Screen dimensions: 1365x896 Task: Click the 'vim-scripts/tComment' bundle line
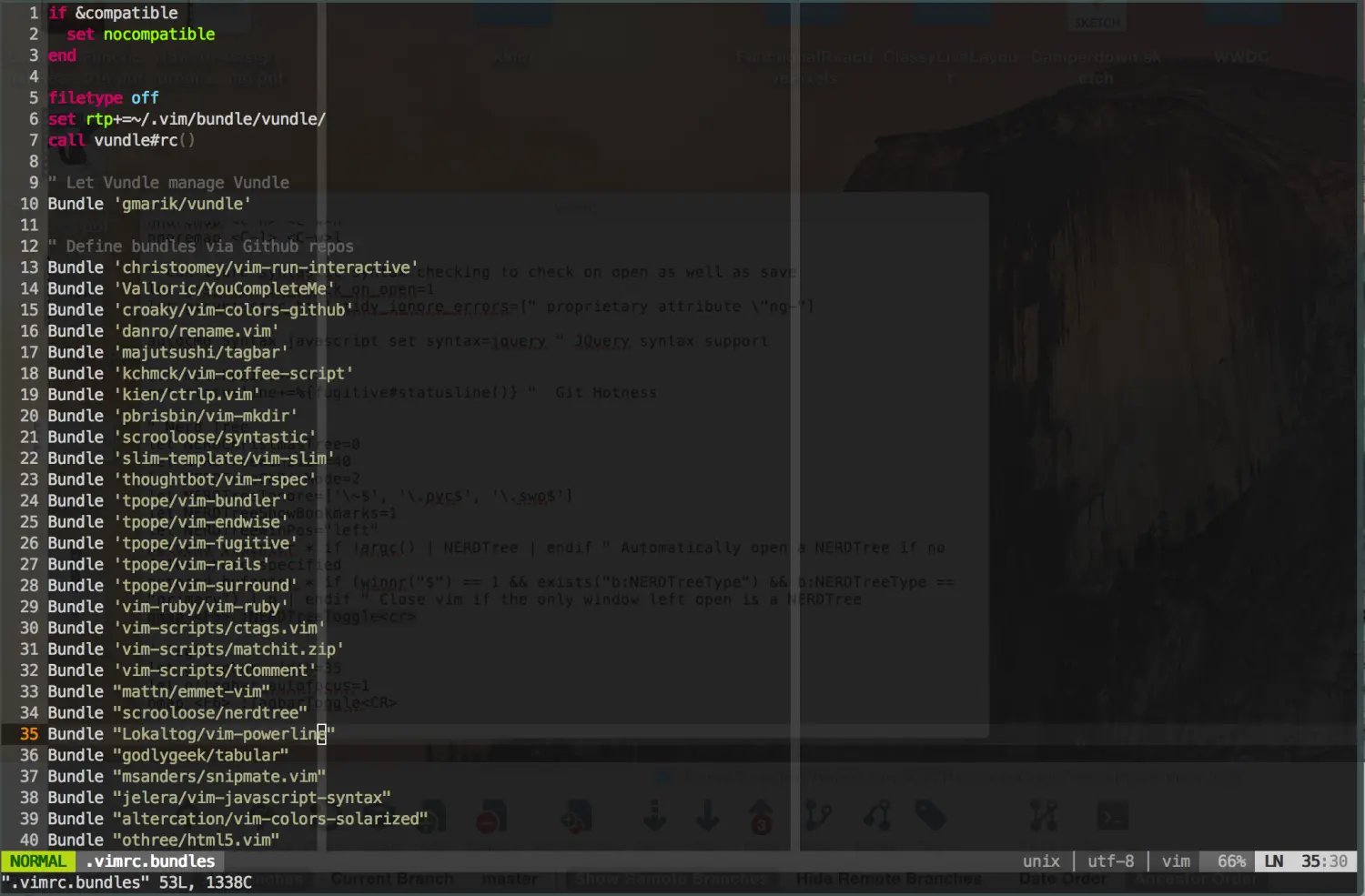(x=182, y=670)
